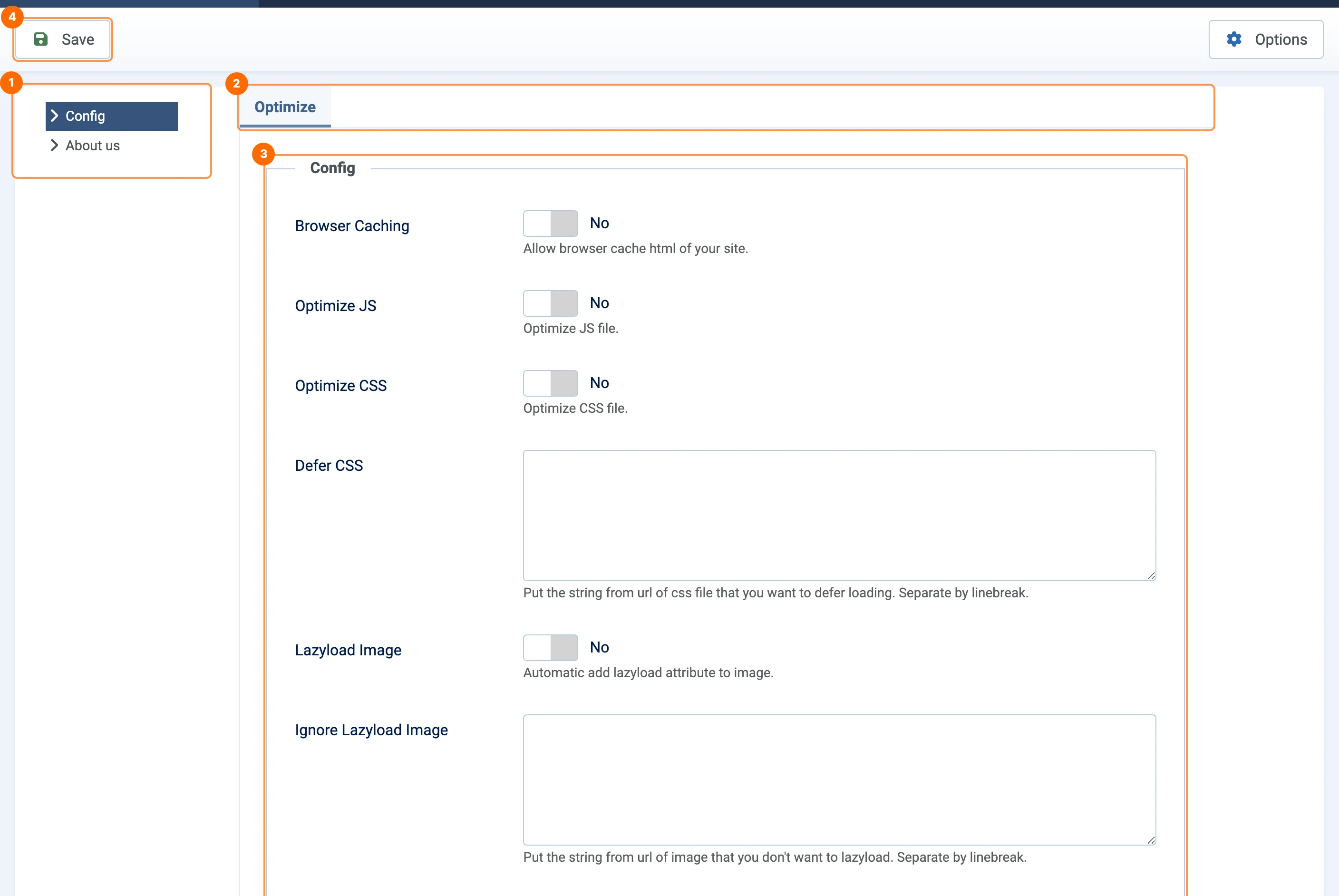Click 'Automatic add lazyload attribute to image.' text

(648, 673)
